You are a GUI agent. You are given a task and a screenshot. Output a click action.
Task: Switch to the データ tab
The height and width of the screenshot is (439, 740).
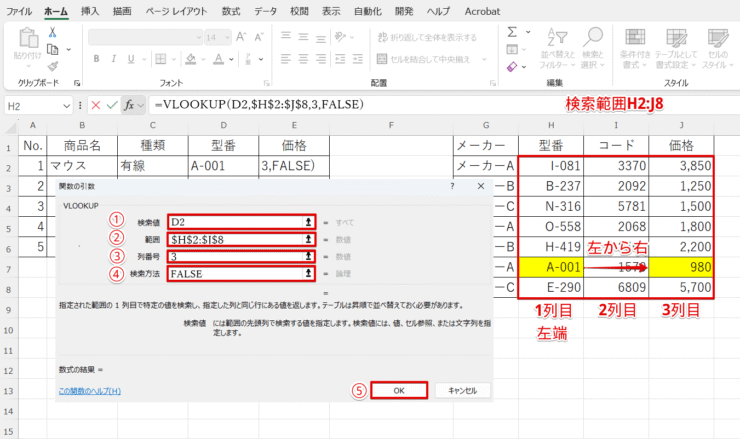click(265, 11)
